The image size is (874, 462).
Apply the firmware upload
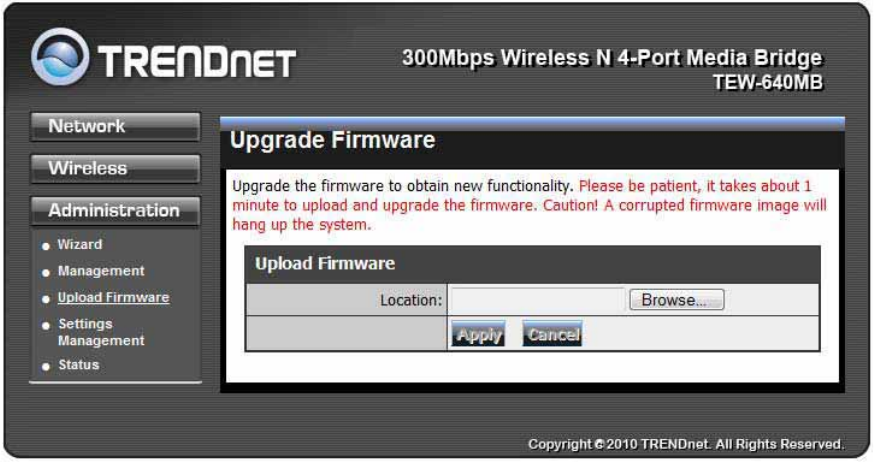click(x=478, y=334)
